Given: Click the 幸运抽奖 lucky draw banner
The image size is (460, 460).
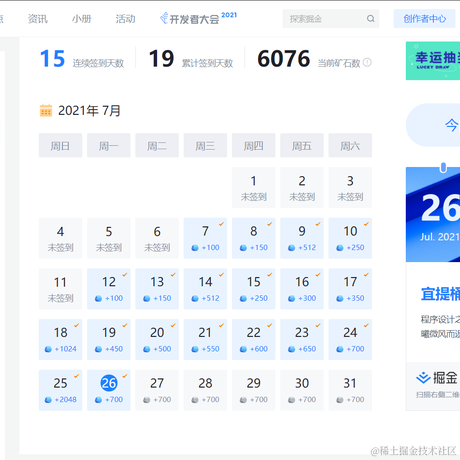Looking at the screenshot, I should 433,61.
